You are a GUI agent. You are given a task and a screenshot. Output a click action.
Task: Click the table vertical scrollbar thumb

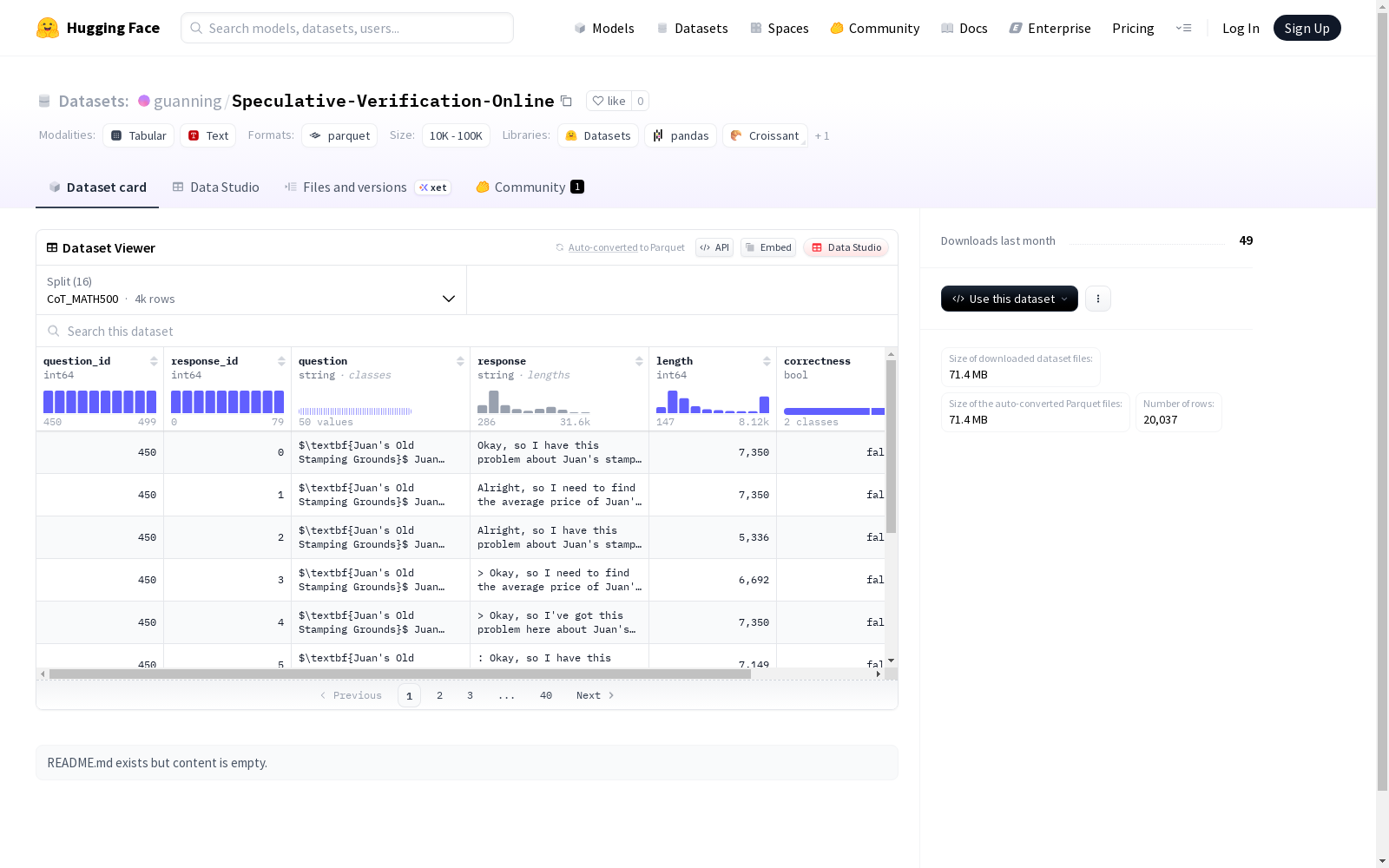pyautogui.click(x=891, y=446)
